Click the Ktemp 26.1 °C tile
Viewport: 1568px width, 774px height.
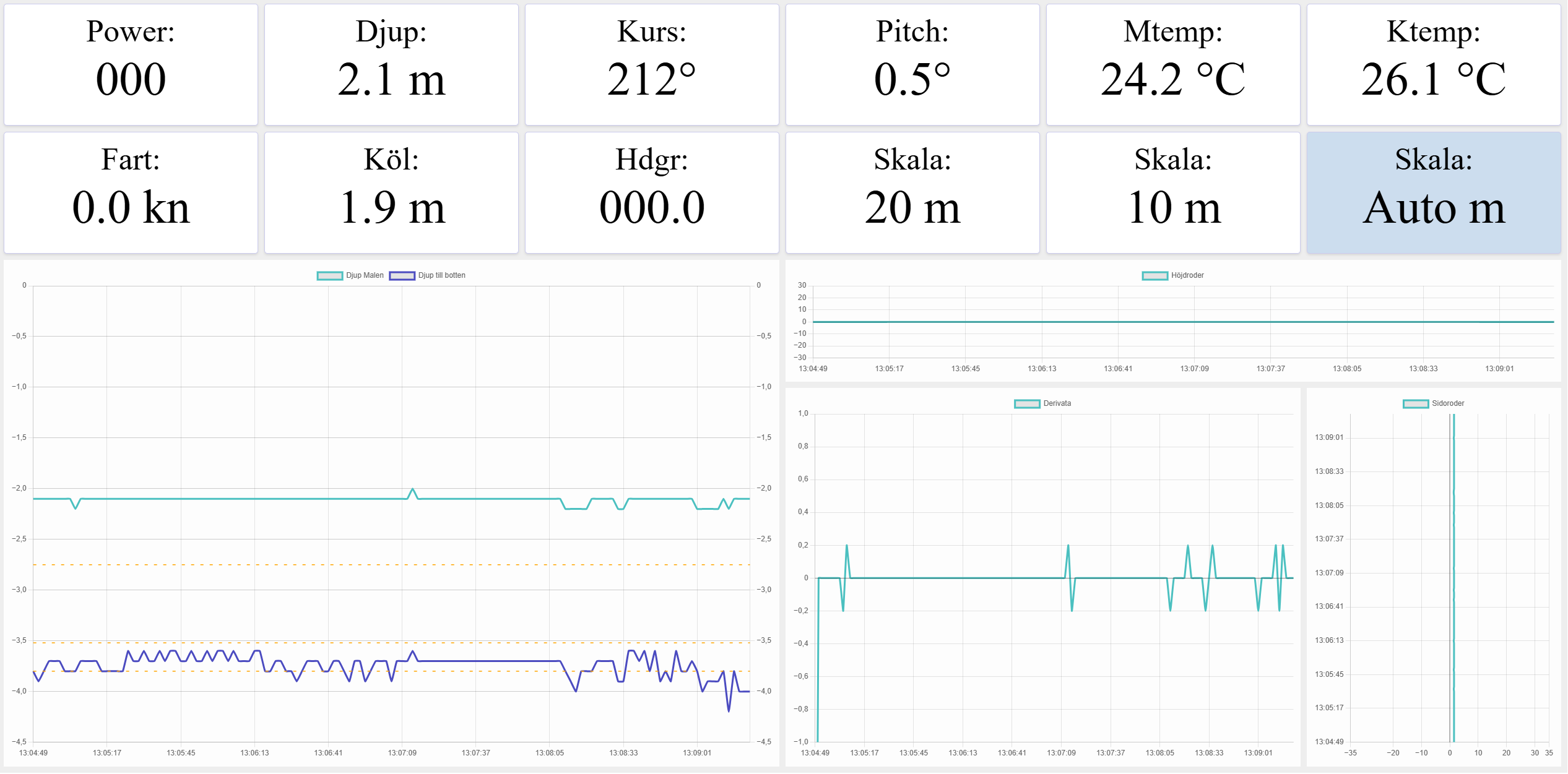1434,65
